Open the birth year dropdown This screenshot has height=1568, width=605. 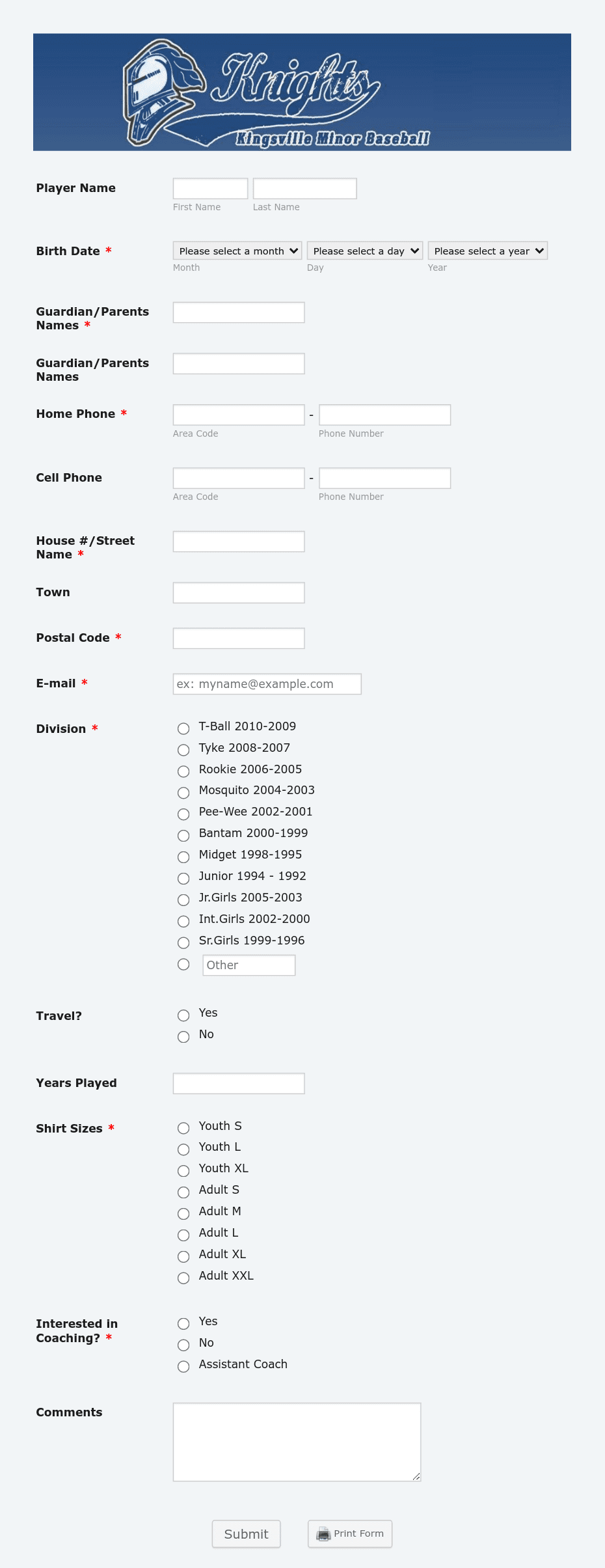point(488,251)
